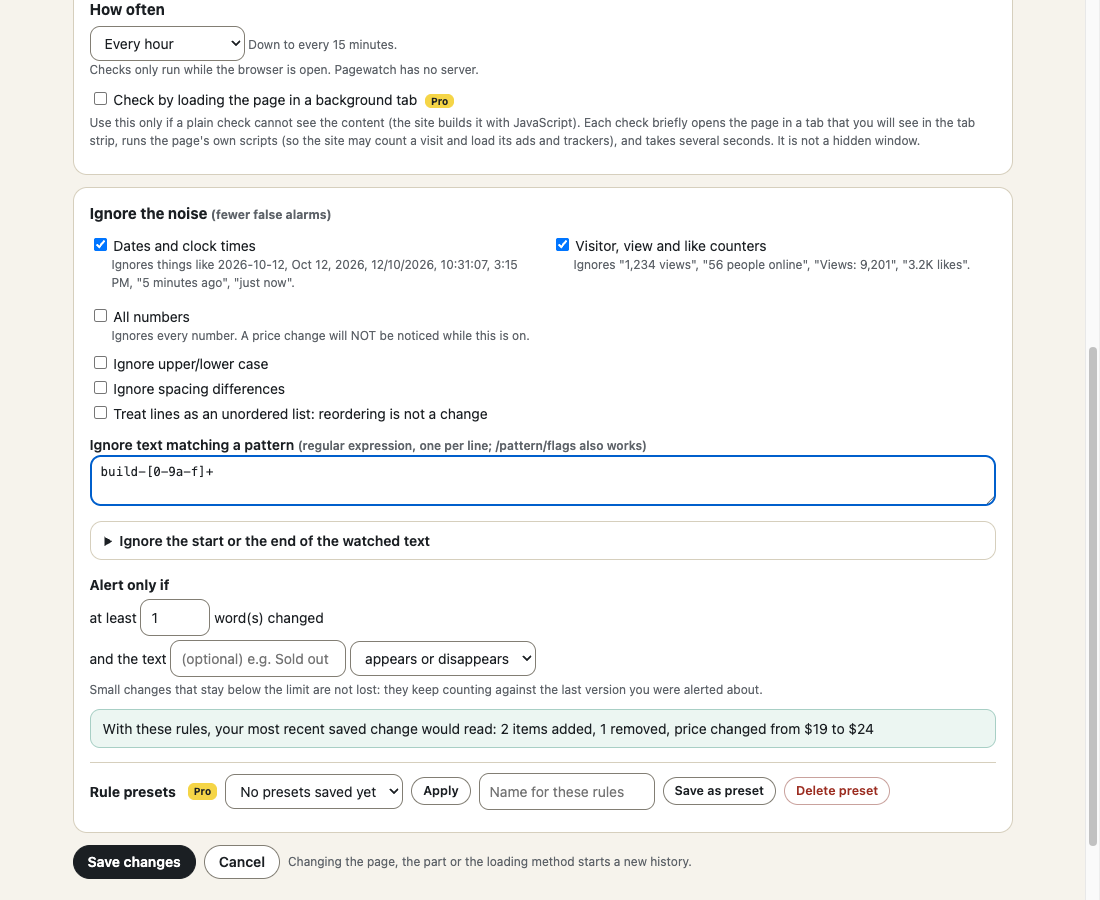Click the Pro badge next to Rule presets
1100x900 pixels.
click(x=202, y=791)
